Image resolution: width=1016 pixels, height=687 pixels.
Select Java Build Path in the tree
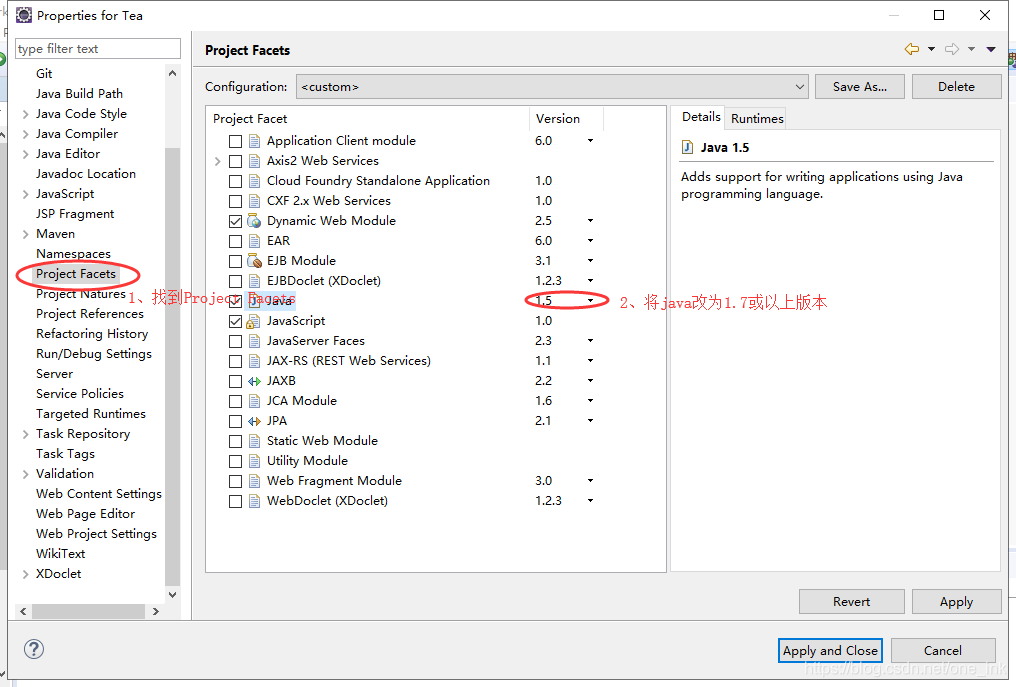click(79, 94)
